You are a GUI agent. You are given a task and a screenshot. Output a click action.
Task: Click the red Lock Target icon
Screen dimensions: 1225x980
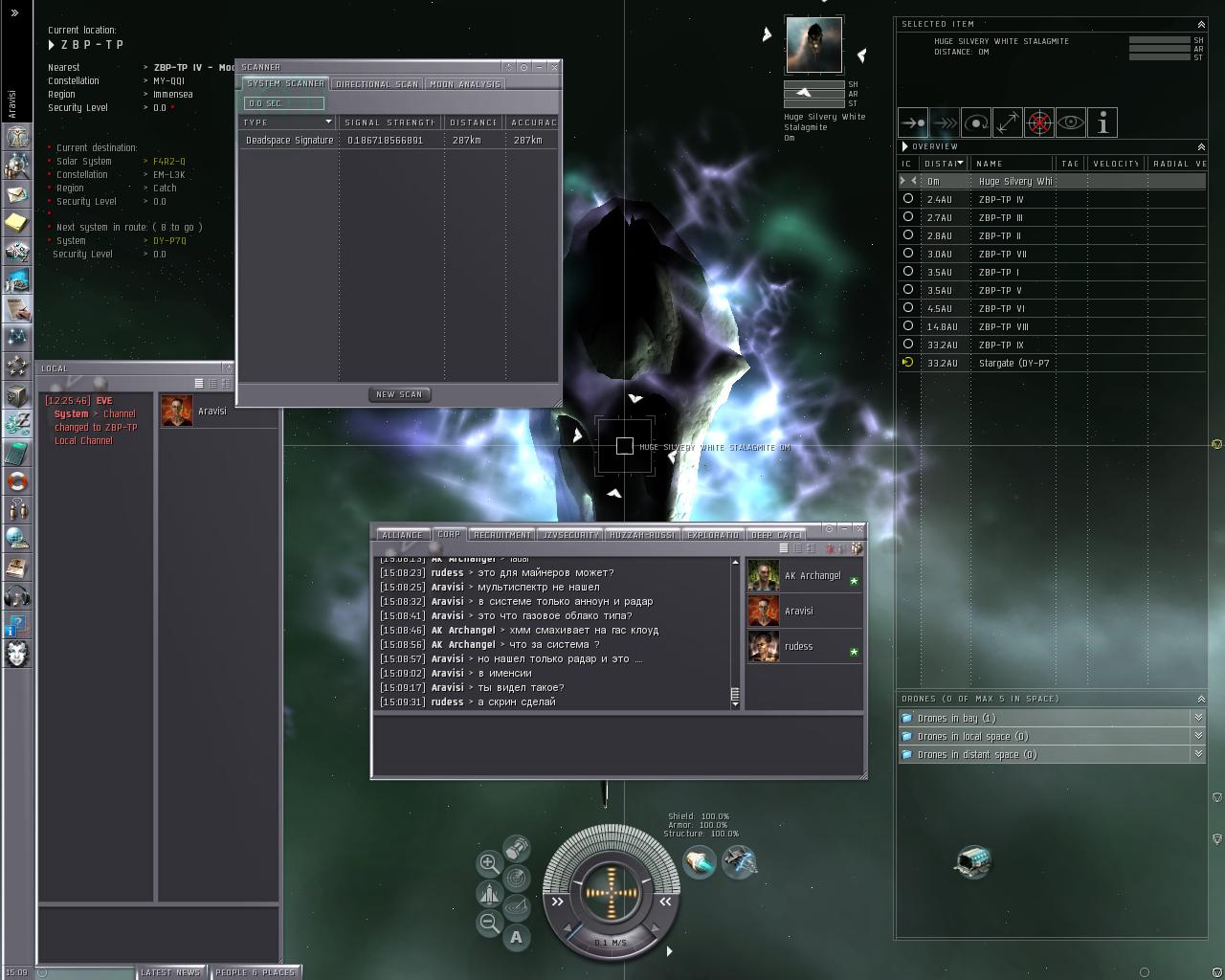[1039, 122]
